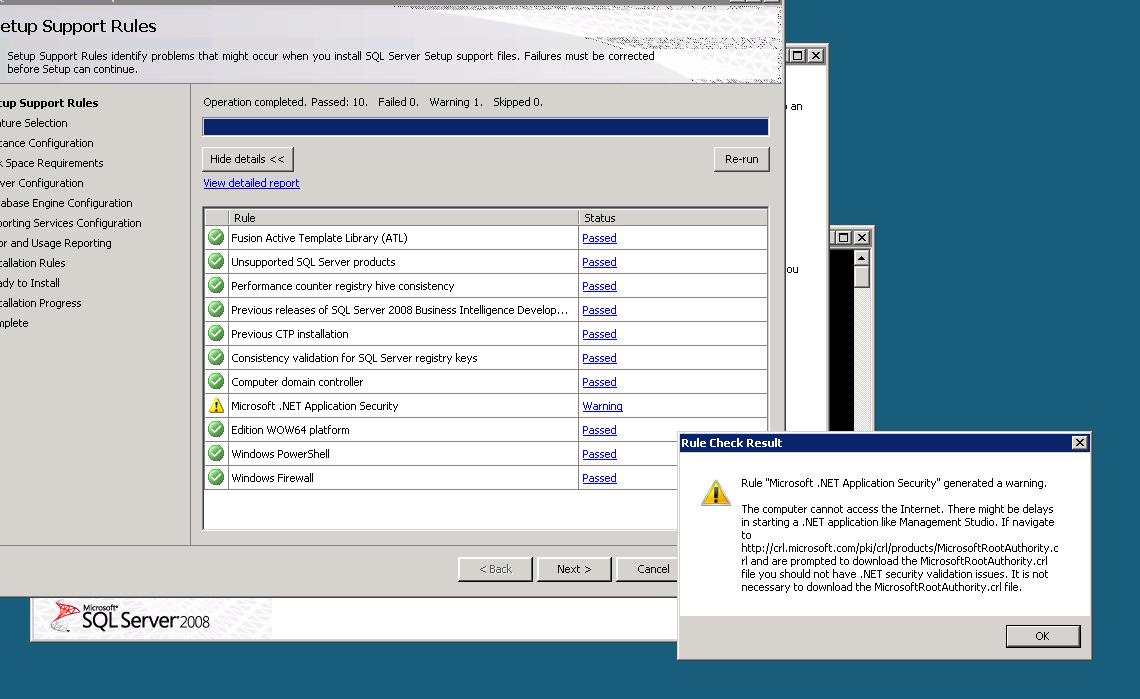This screenshot has height=699, width=1140.
Task: Click green check icon for Fusion Active Template Library
Action: point(216,238)
